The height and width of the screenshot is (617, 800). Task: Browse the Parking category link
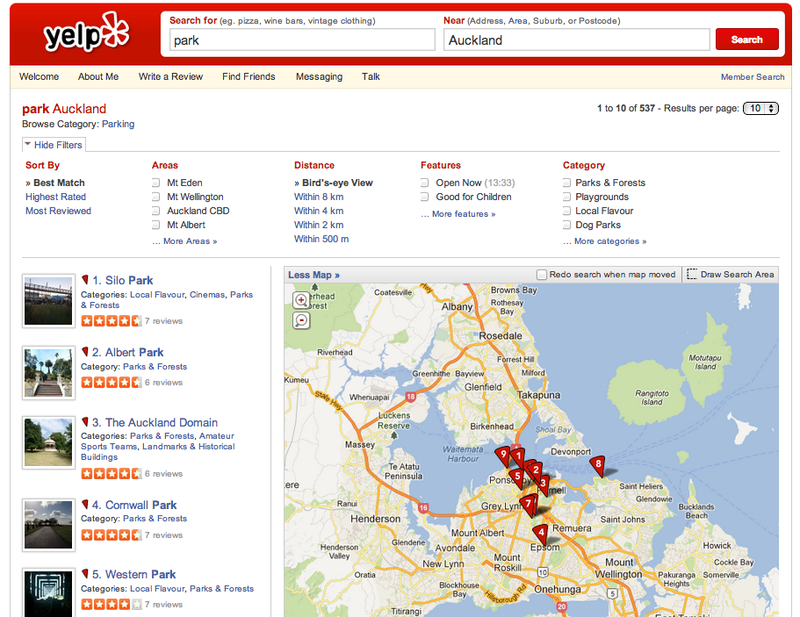118,124
